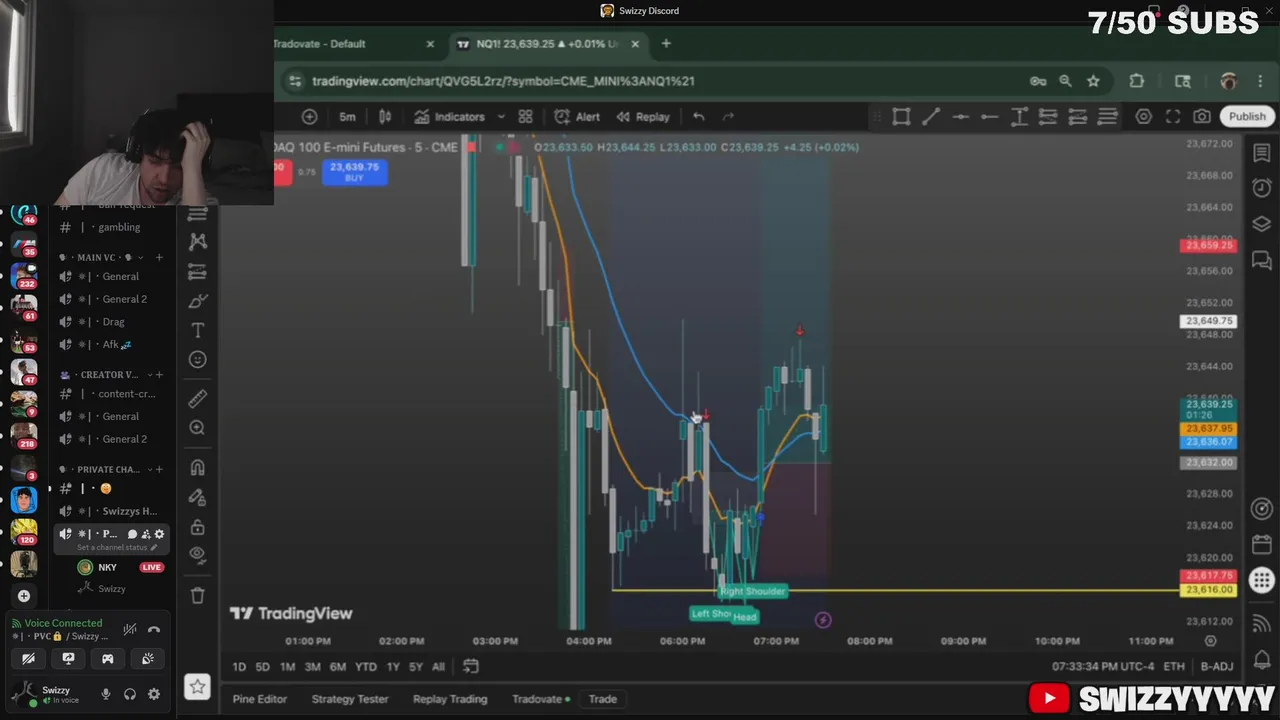The height and width of the screenshot is (720, 1280).
Task: Select the brush drawing tool
Action: (197, 301)
